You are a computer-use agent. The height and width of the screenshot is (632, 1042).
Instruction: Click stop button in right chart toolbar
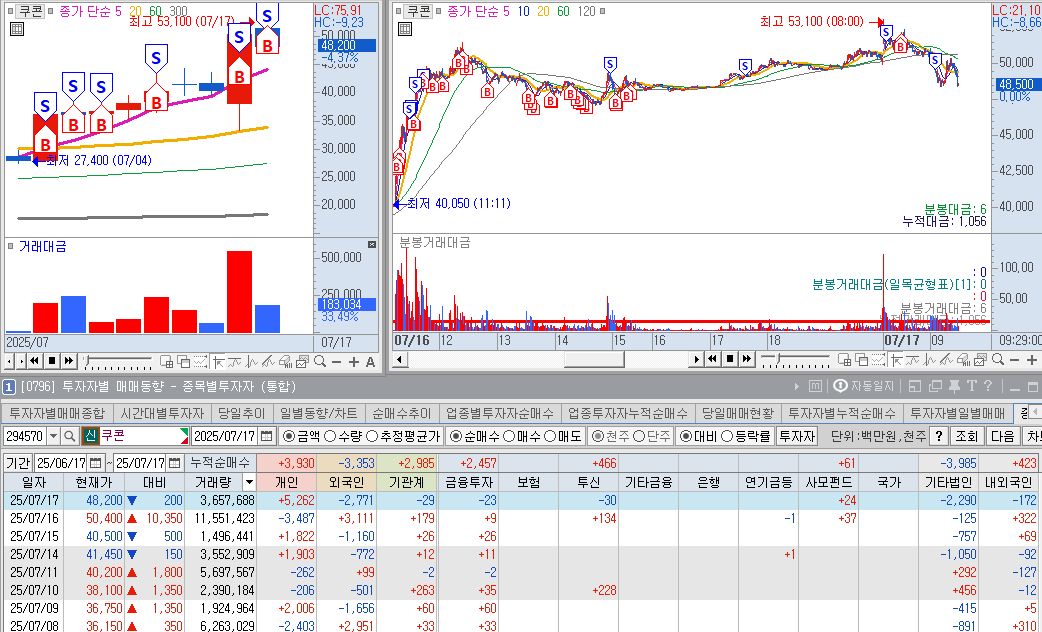click(730, 360)
